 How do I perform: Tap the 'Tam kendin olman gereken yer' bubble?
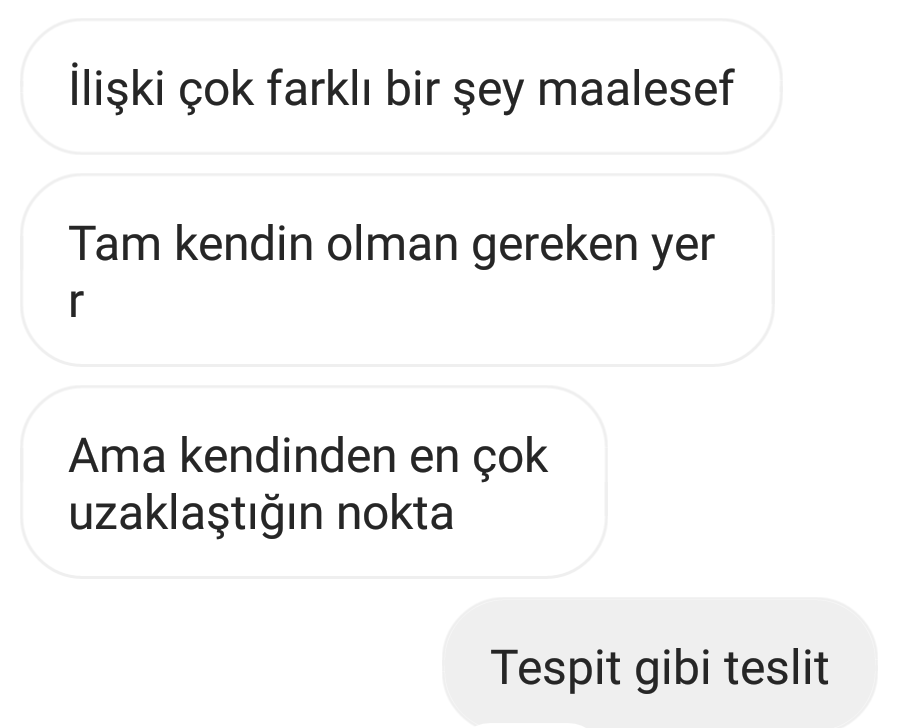coord(397,270)
